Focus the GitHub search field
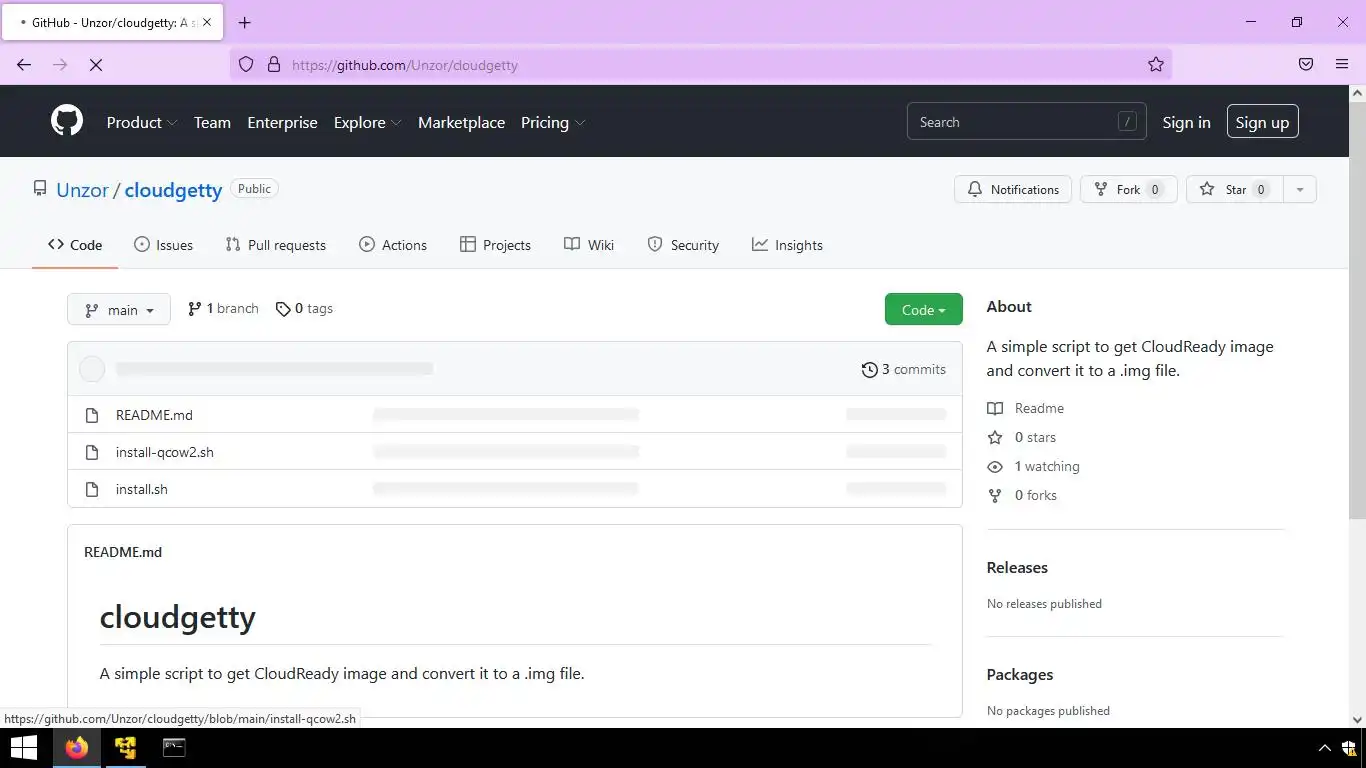 point(1026,122)
